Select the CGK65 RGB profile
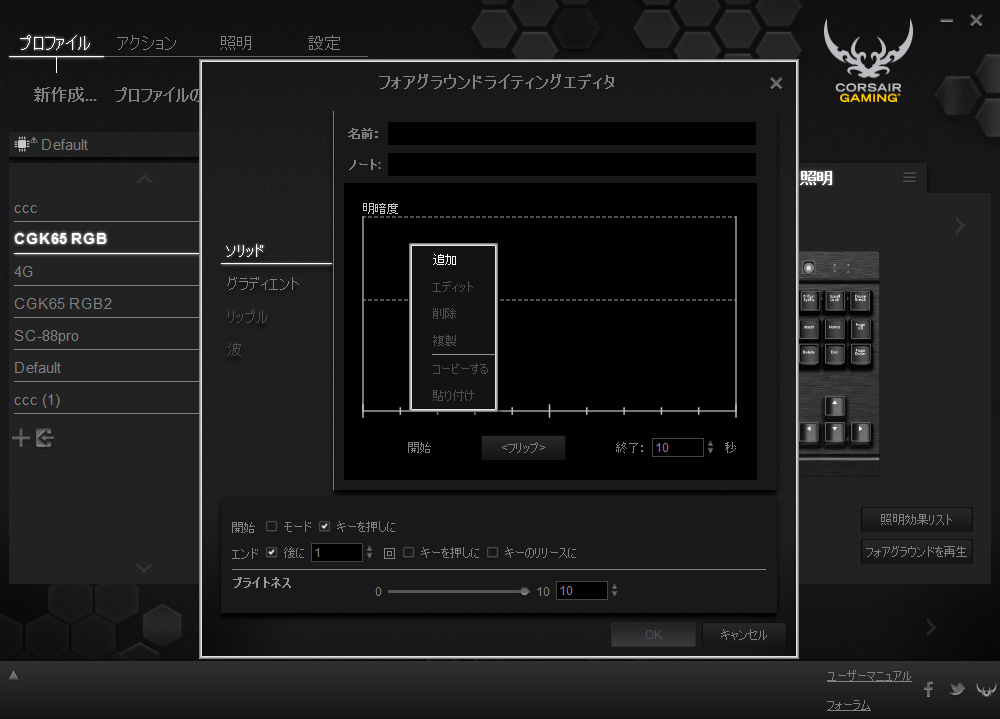 click(106, 239)
